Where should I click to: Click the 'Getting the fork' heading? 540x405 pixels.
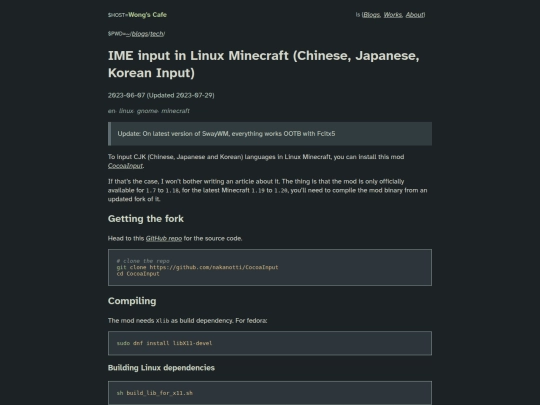[146, 219]
